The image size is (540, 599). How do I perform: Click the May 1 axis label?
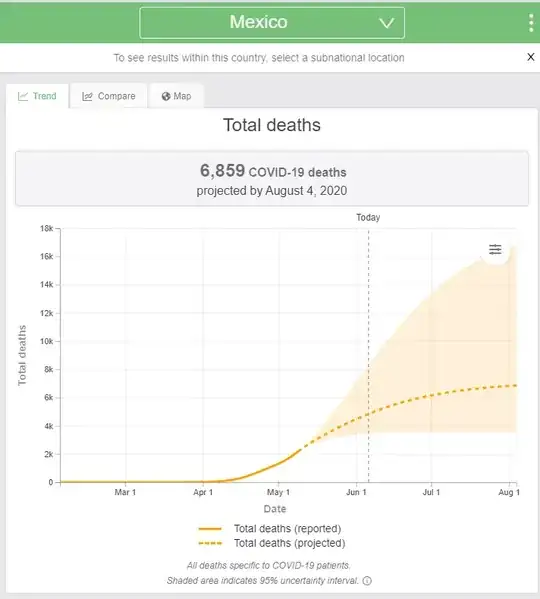(278, 492)
